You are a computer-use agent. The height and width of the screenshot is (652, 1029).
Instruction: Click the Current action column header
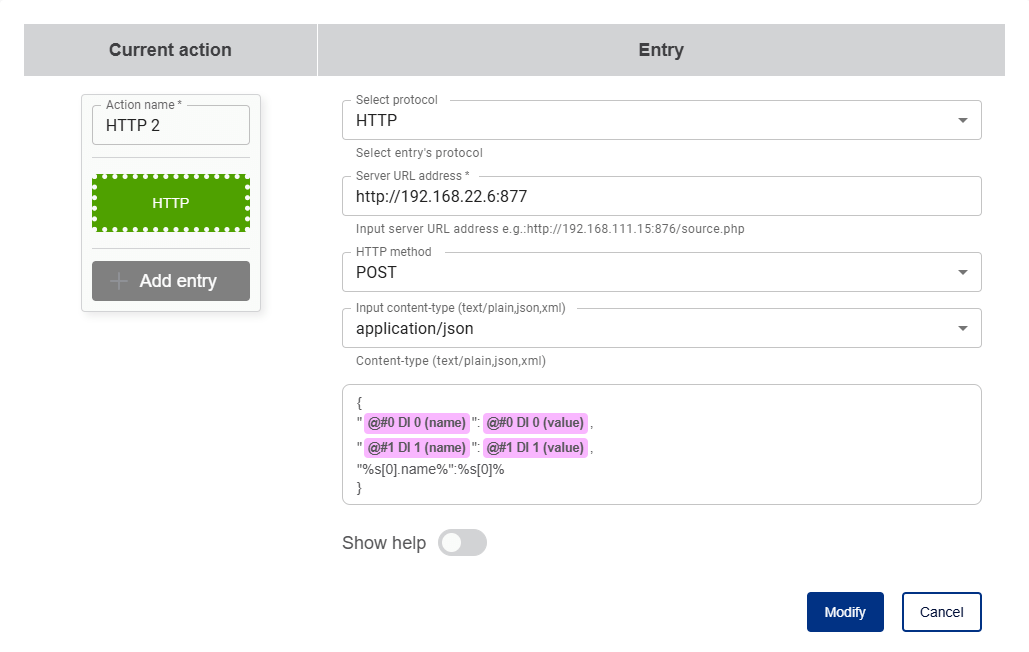(x=170, y=50)
